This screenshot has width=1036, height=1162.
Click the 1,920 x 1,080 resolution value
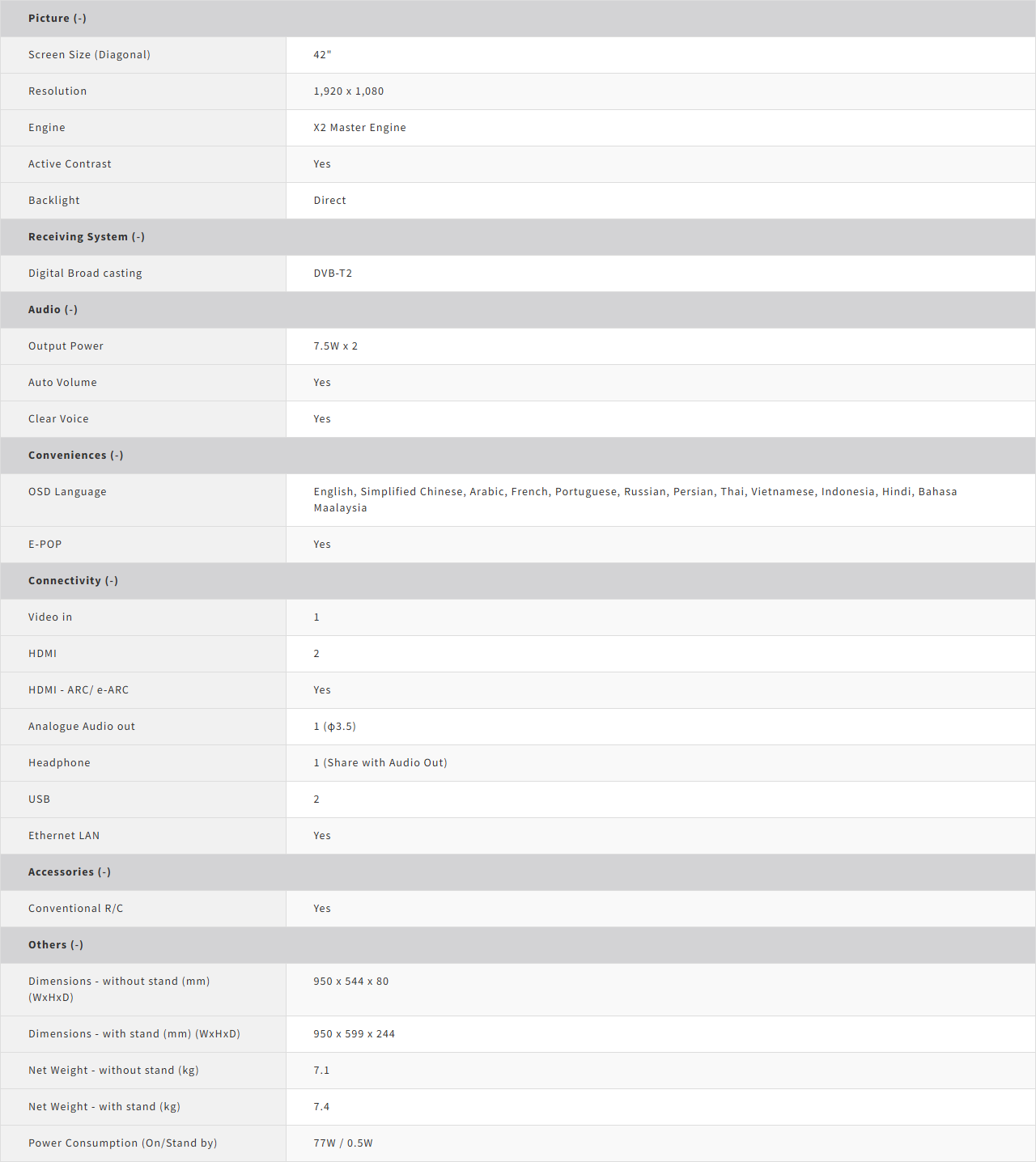[349, 91]
